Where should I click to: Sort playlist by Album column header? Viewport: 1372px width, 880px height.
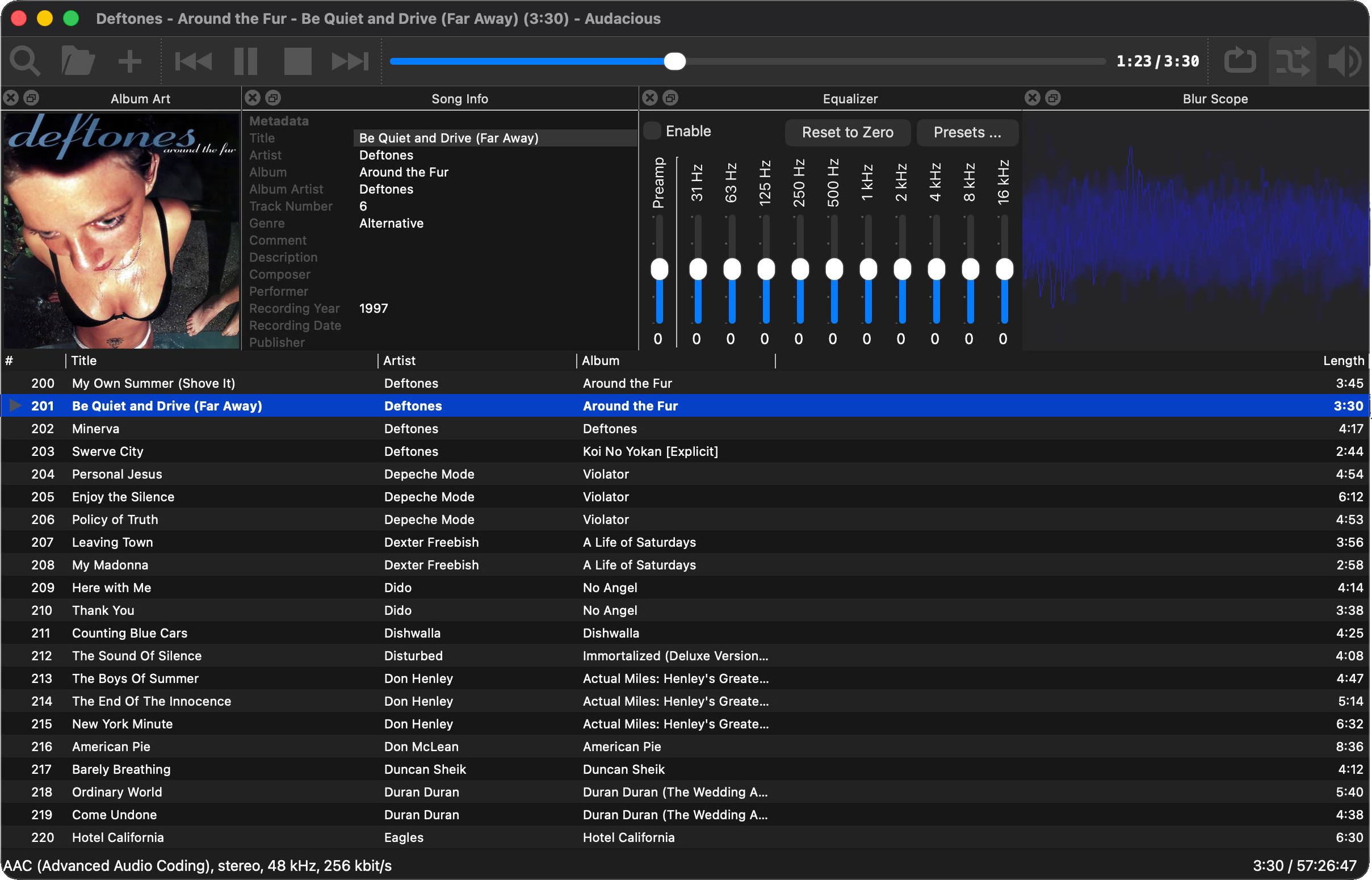tap(675, 361)
